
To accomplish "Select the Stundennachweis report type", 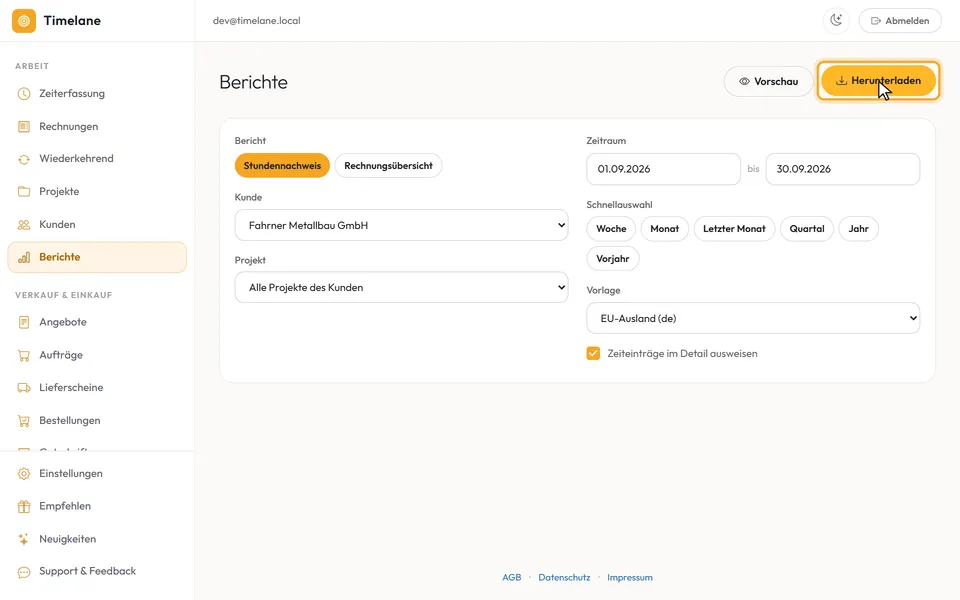I will [282, 165].
